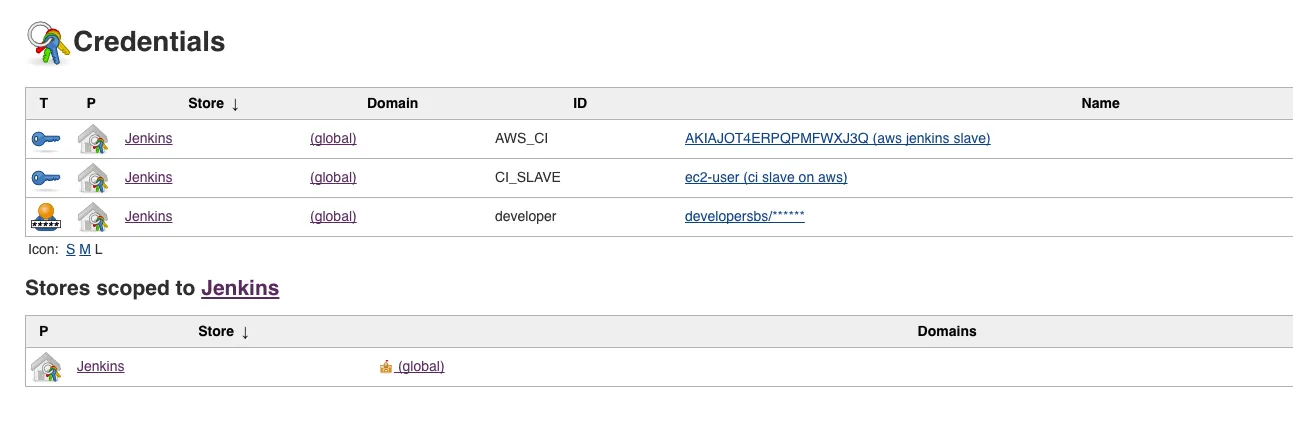Click the Jenkins store icon in CI_SLAVE row

92,178
